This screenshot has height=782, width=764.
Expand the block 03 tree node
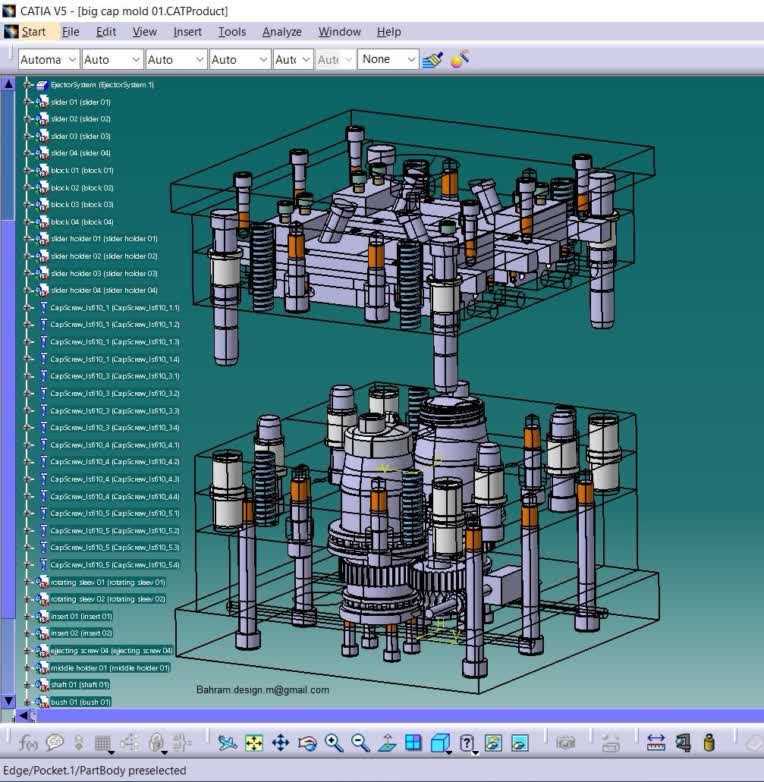tap(27, 205)
